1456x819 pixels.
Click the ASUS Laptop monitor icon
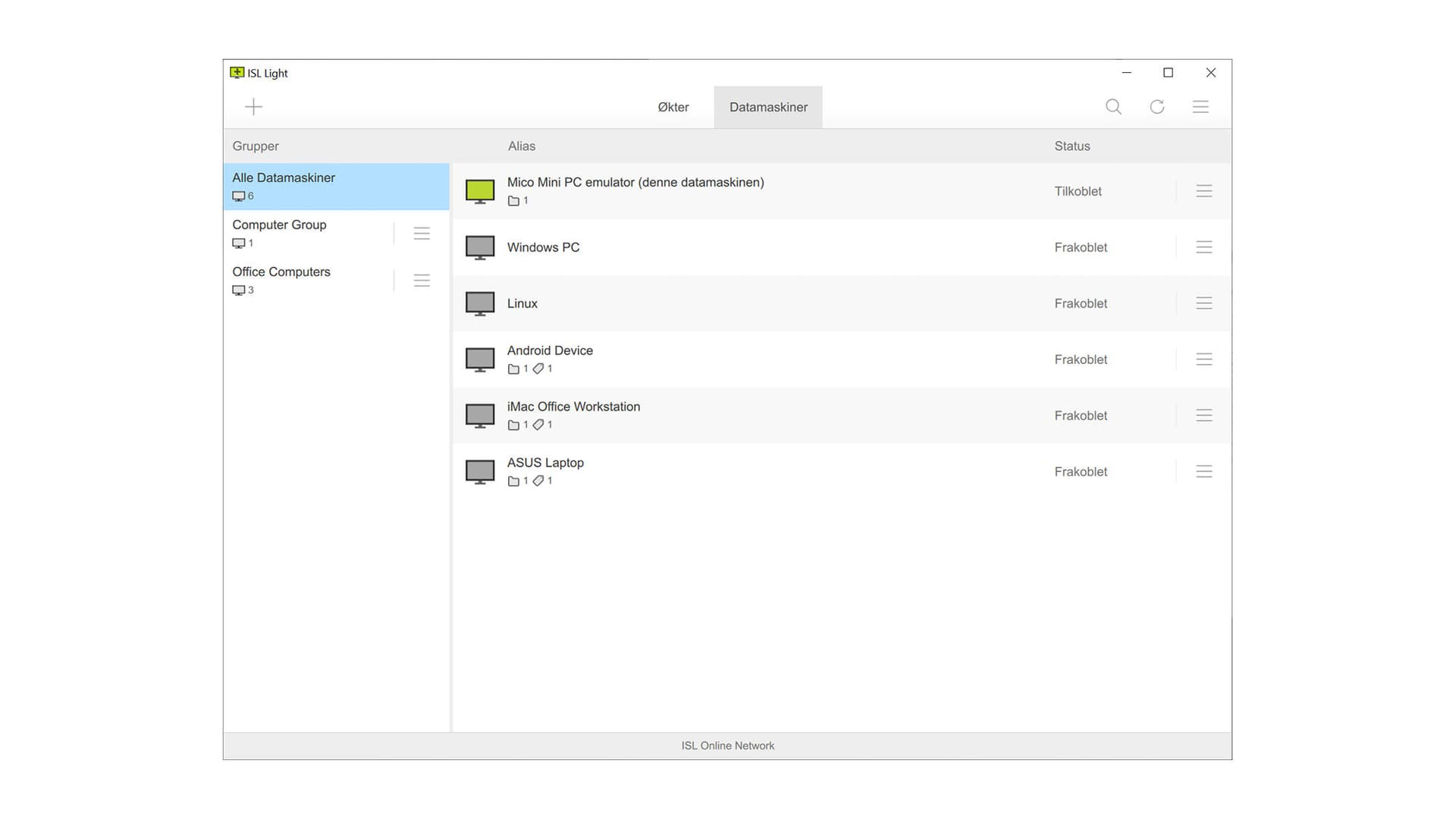[x=480, y=472]
